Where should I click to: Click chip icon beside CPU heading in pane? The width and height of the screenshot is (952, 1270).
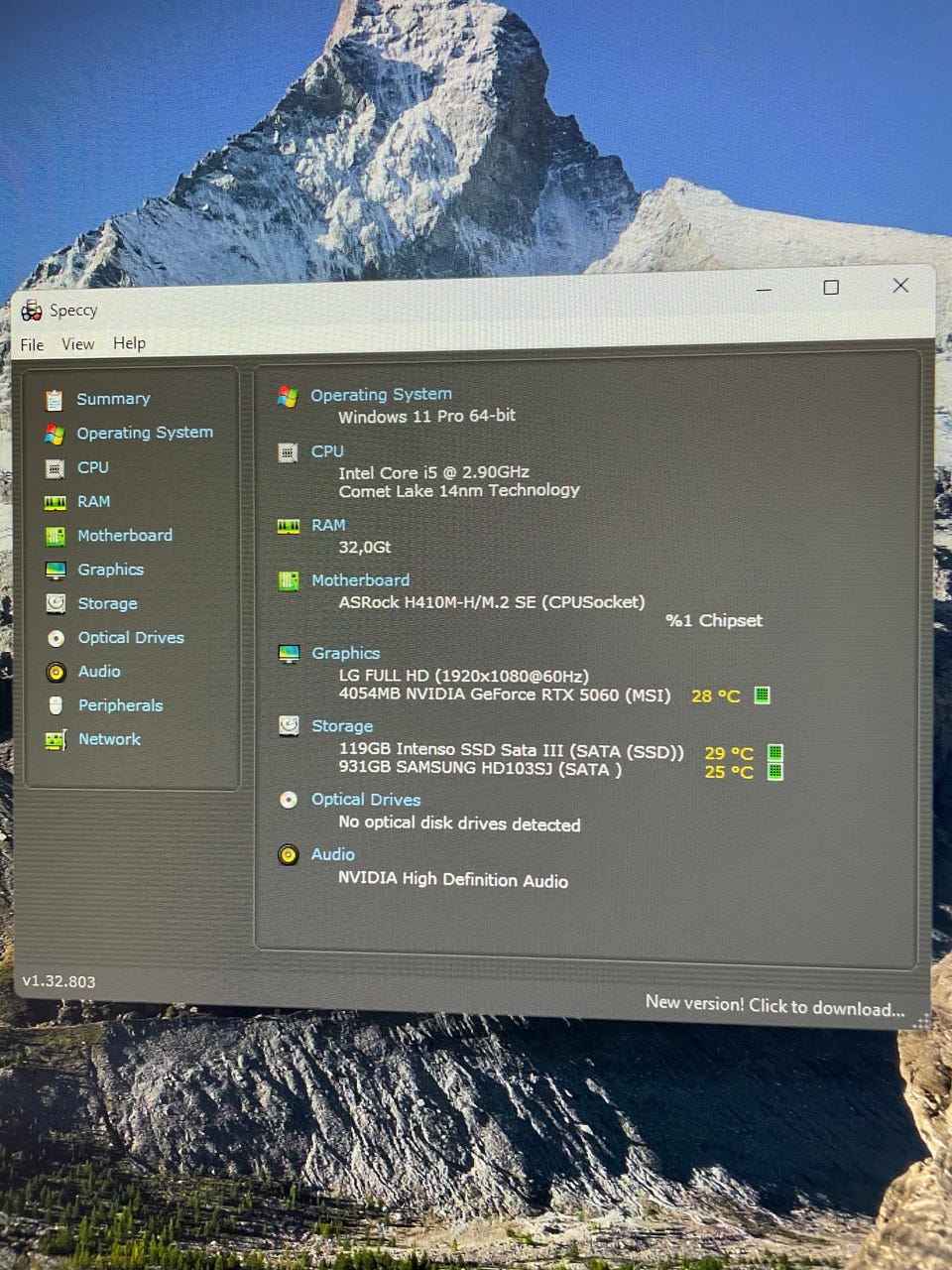pyautogui.click(x=288, y=453)
